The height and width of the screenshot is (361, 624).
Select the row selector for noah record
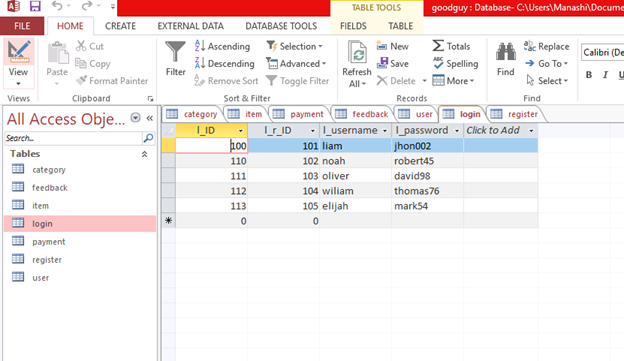tap(169, 161)
